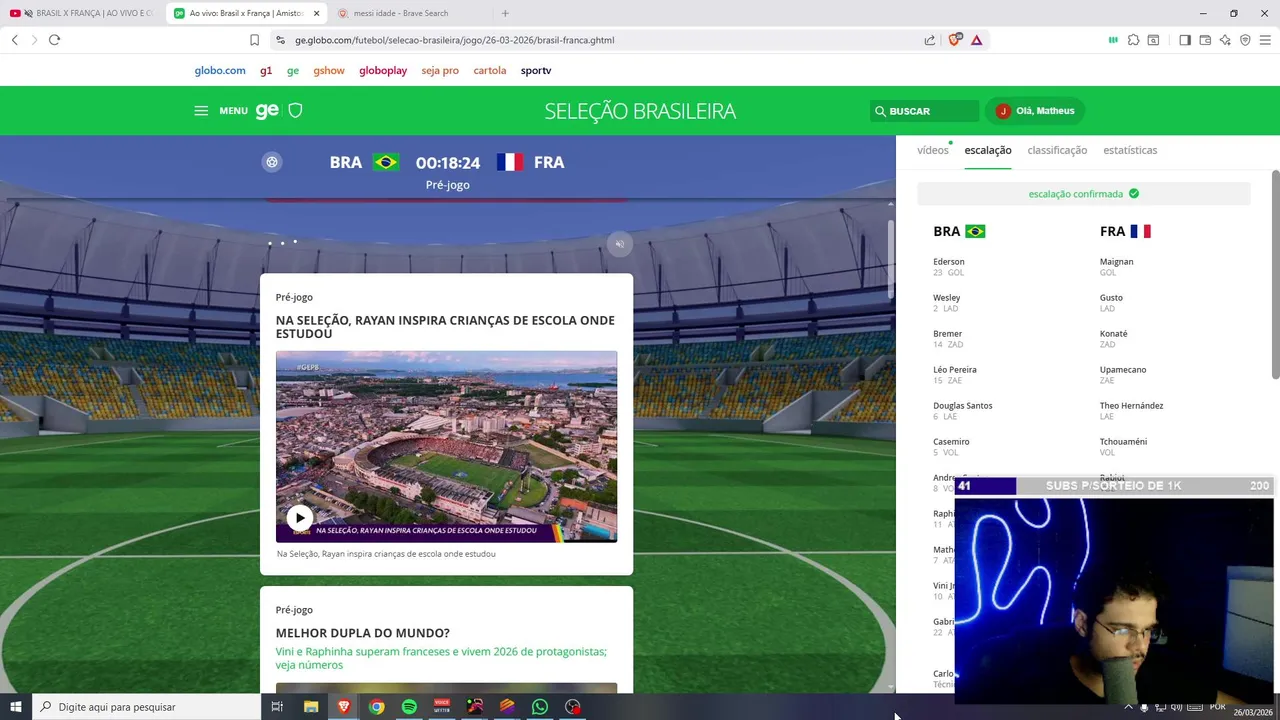Click Vini e Raphinha superam franceses link

(441, 658)
